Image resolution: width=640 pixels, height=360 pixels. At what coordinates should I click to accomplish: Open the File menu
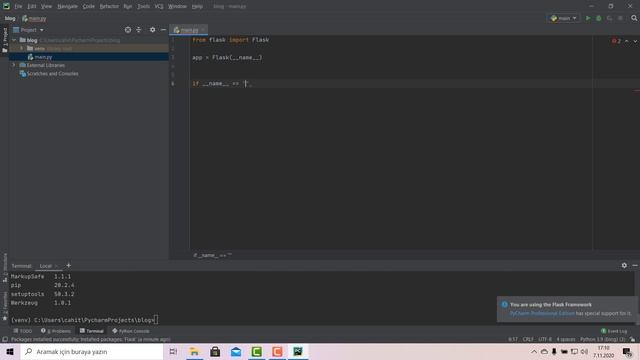18,6
